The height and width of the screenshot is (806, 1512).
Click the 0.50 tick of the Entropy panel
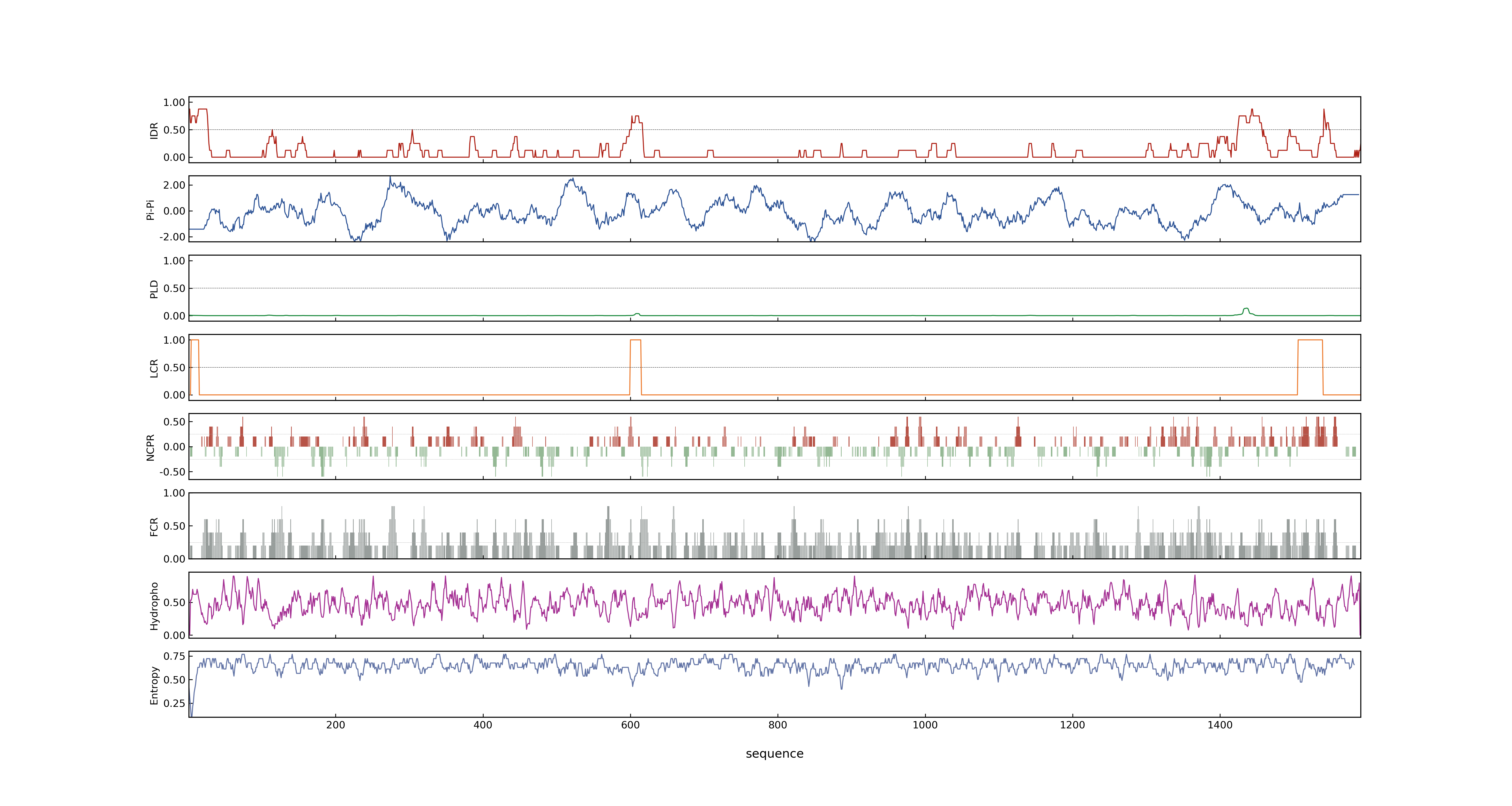174,680
